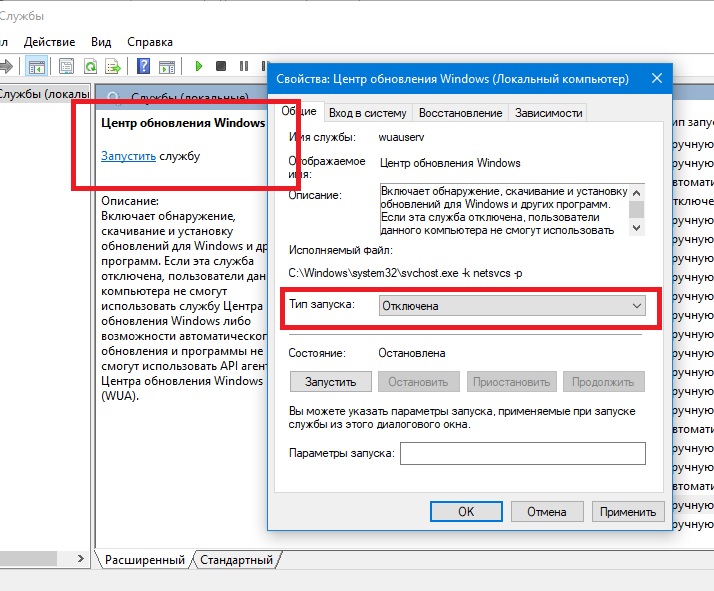The height and width of the screenshot is (591, 714).
Task: Click the Продолжить button
Action: (x=603, y=382)
